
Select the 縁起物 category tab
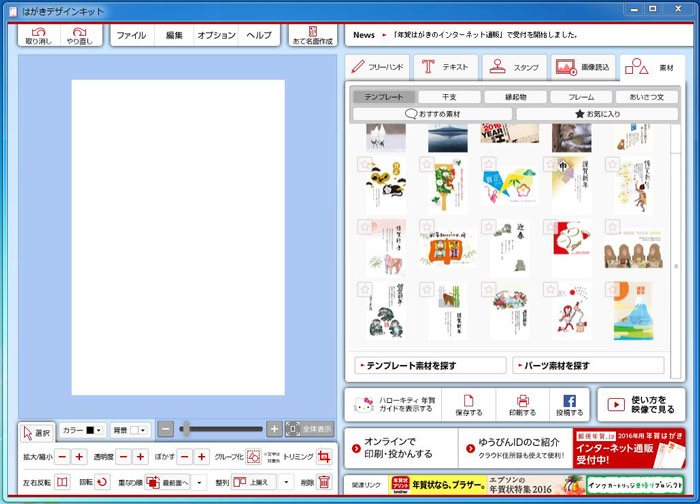pyautogui.click(x=516, y=97)
